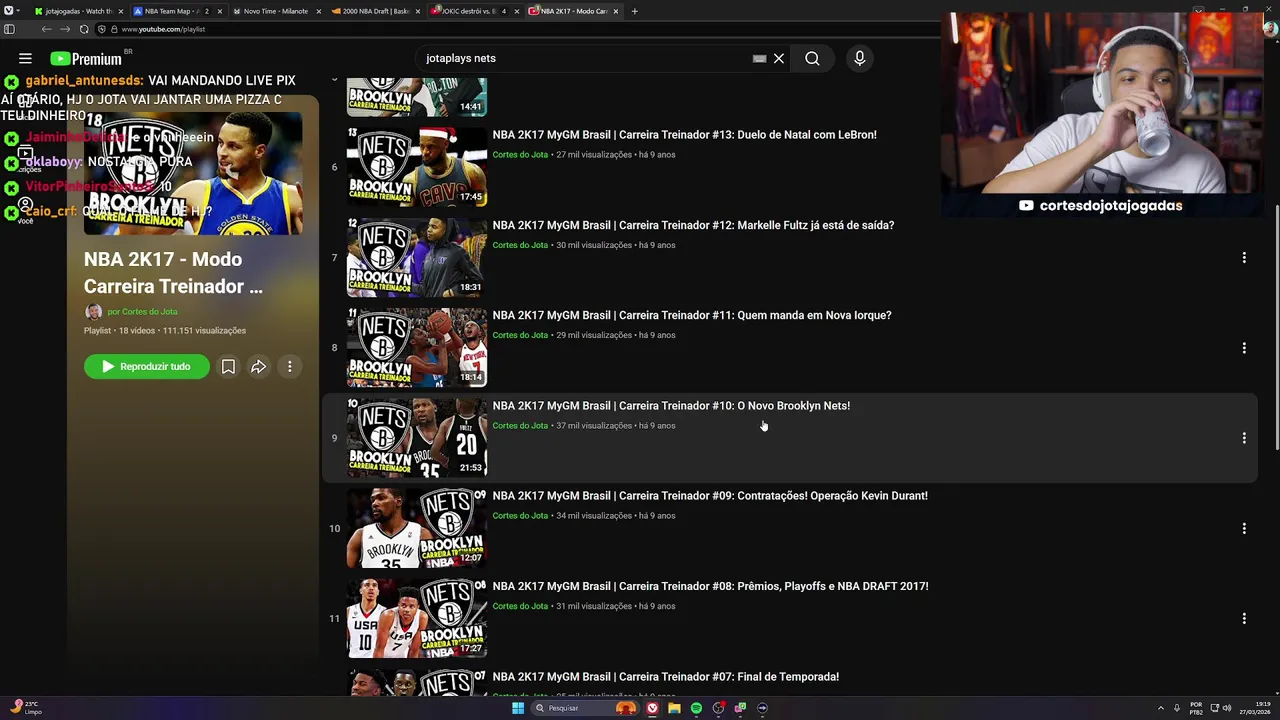Share the playlist with the arrow icon
Image resolution: width=1280 pixels, height=720 pixels.
(258, 367)
